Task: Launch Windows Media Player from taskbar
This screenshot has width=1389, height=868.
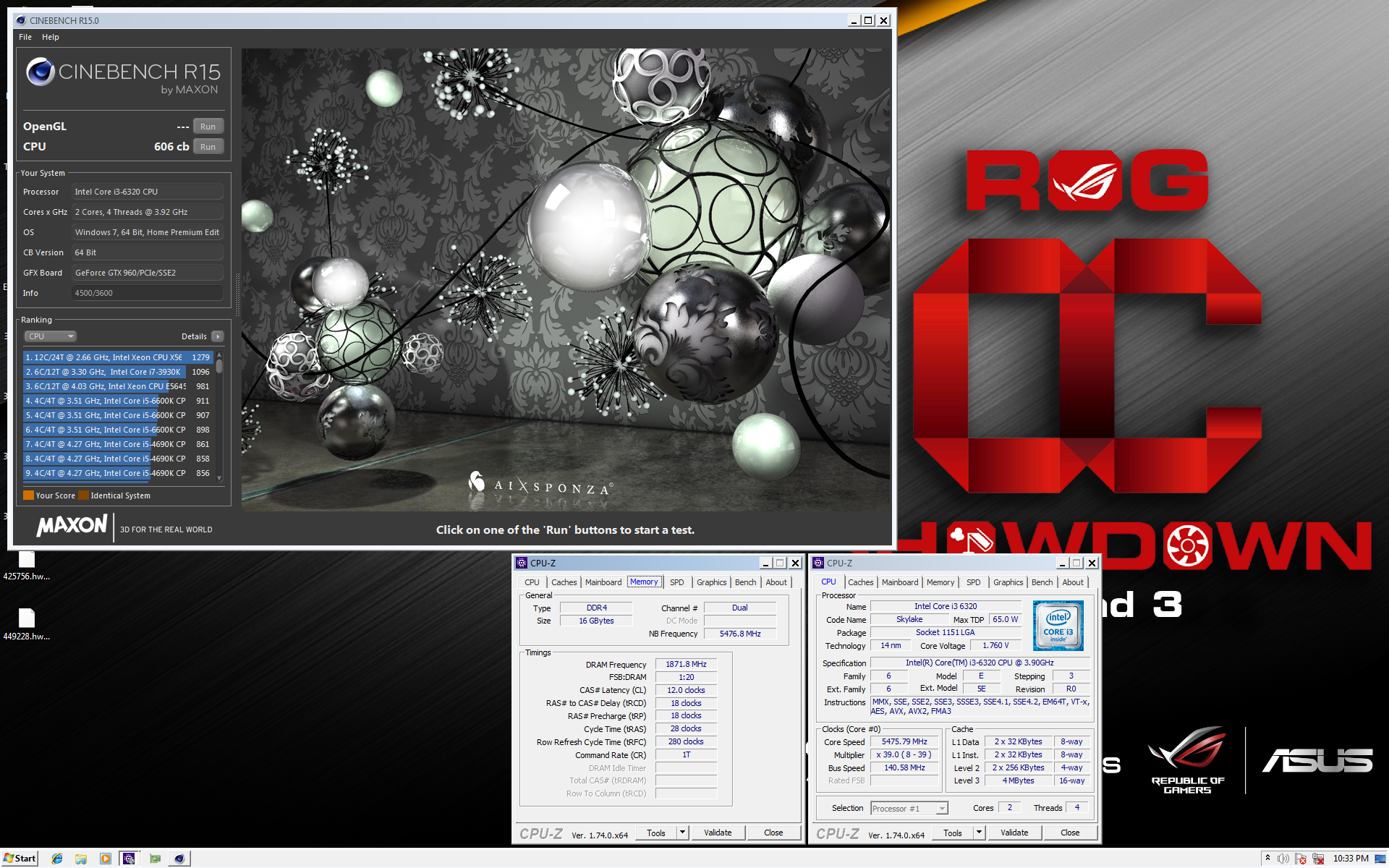Action: [106, 859]
